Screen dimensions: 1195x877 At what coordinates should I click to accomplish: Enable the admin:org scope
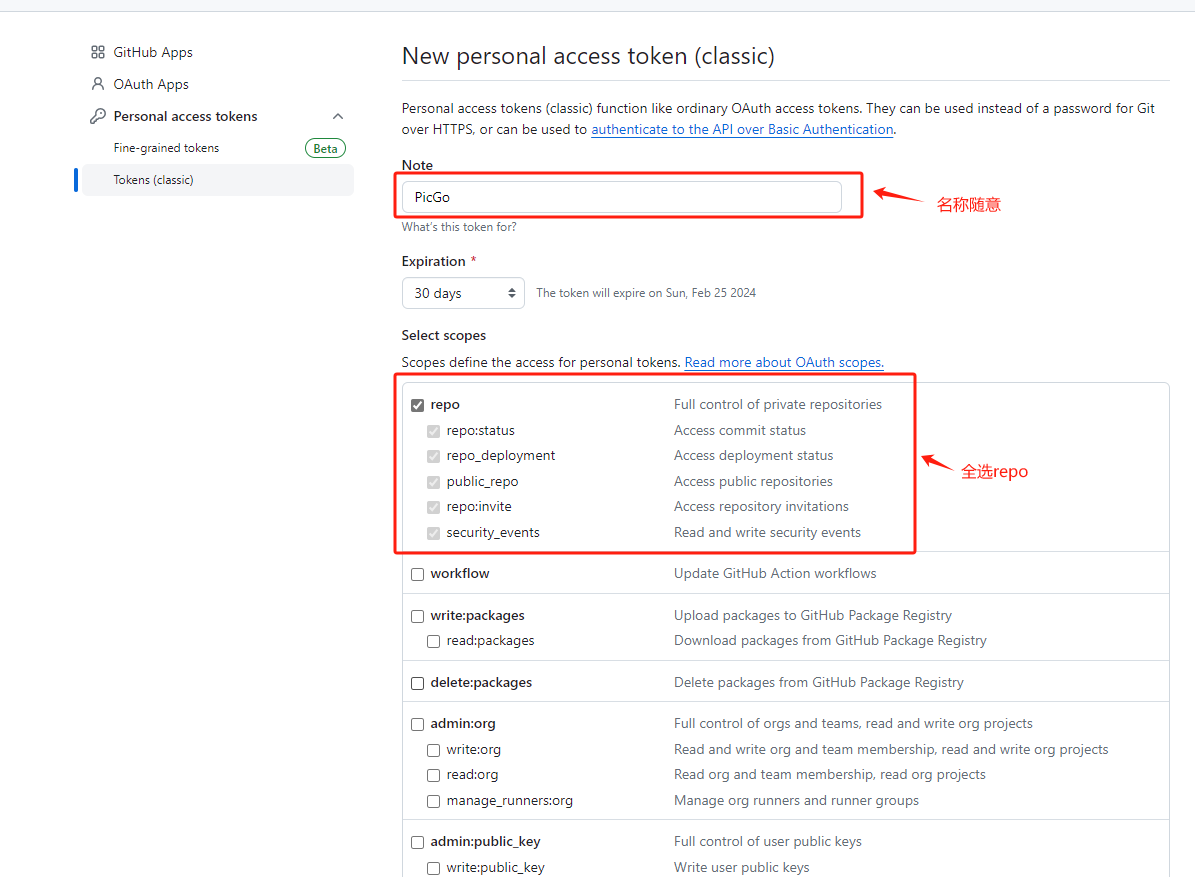coord(418,724)
